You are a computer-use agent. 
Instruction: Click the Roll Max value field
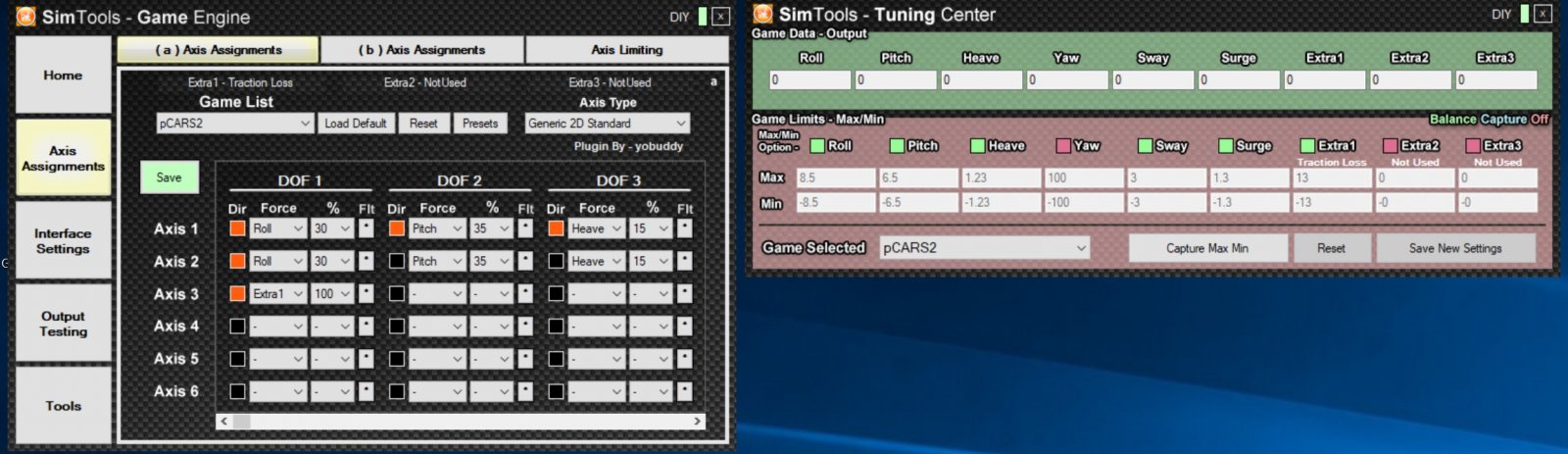(x=835, y=177)
